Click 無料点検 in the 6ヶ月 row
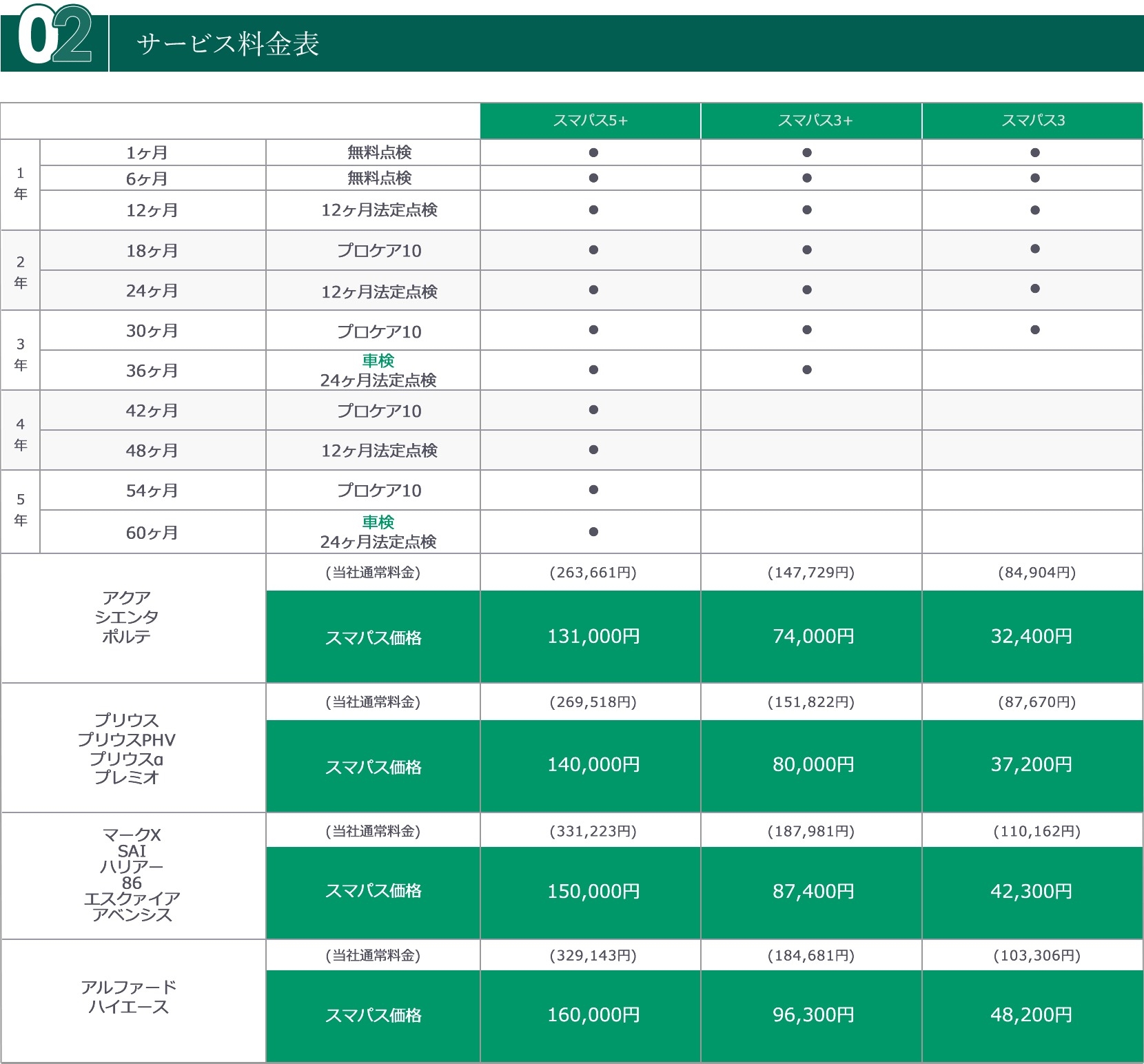 (379, 178)
